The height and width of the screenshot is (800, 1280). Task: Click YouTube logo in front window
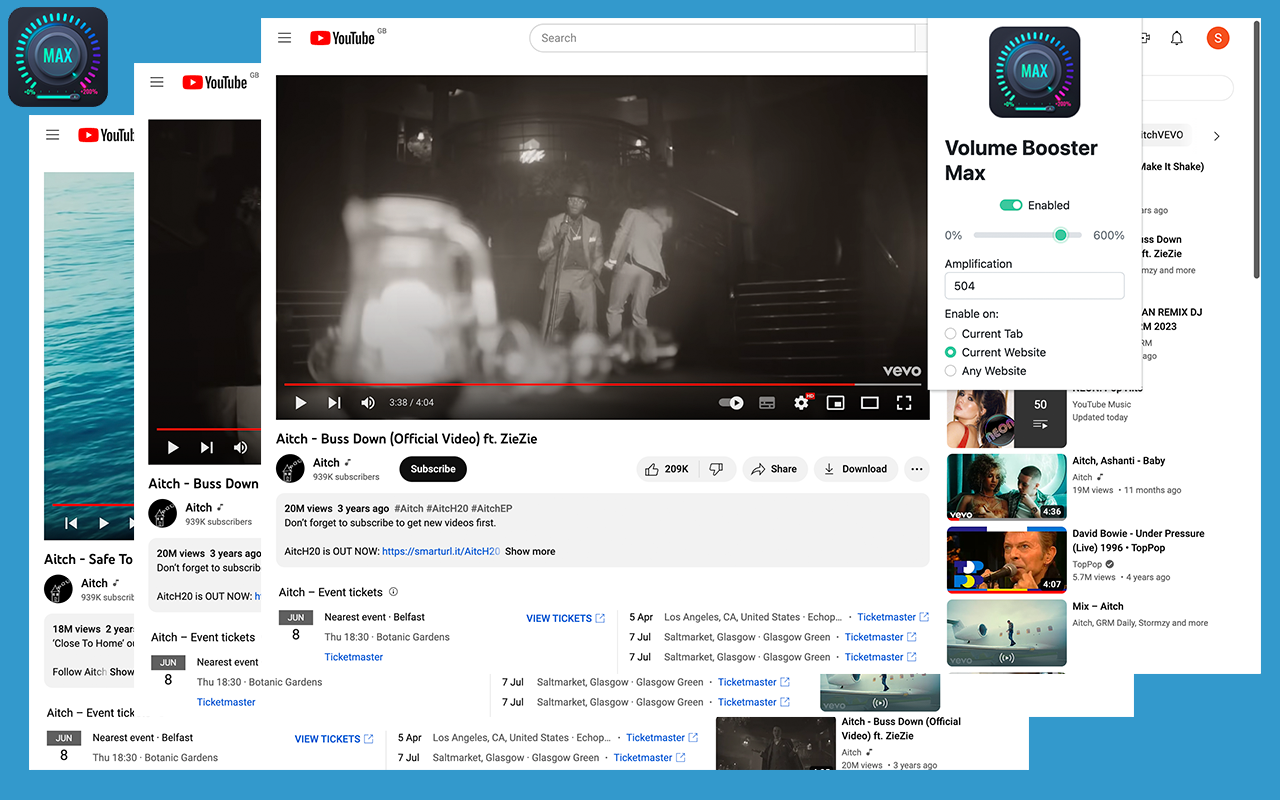(342, 38)
